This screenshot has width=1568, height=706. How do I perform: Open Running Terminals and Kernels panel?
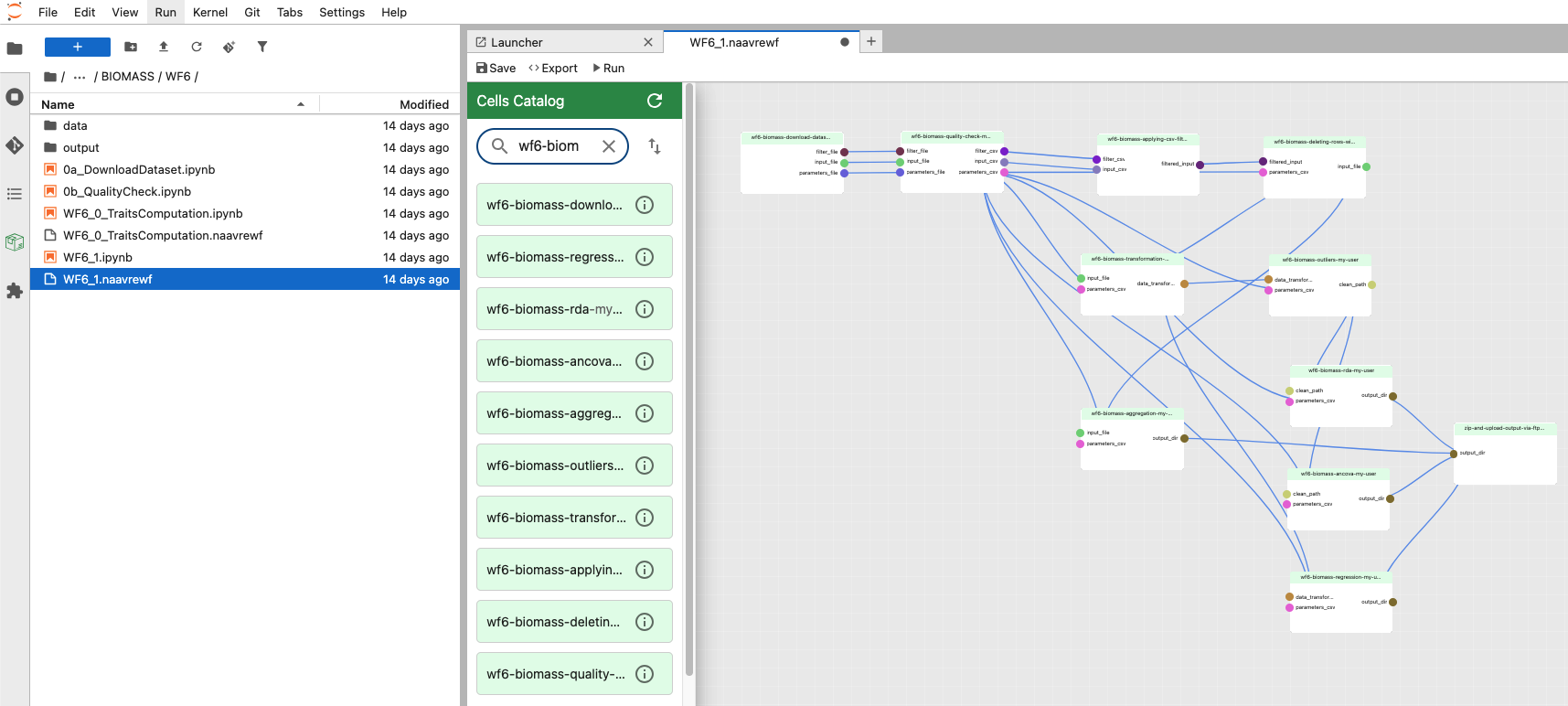[15, 97]
